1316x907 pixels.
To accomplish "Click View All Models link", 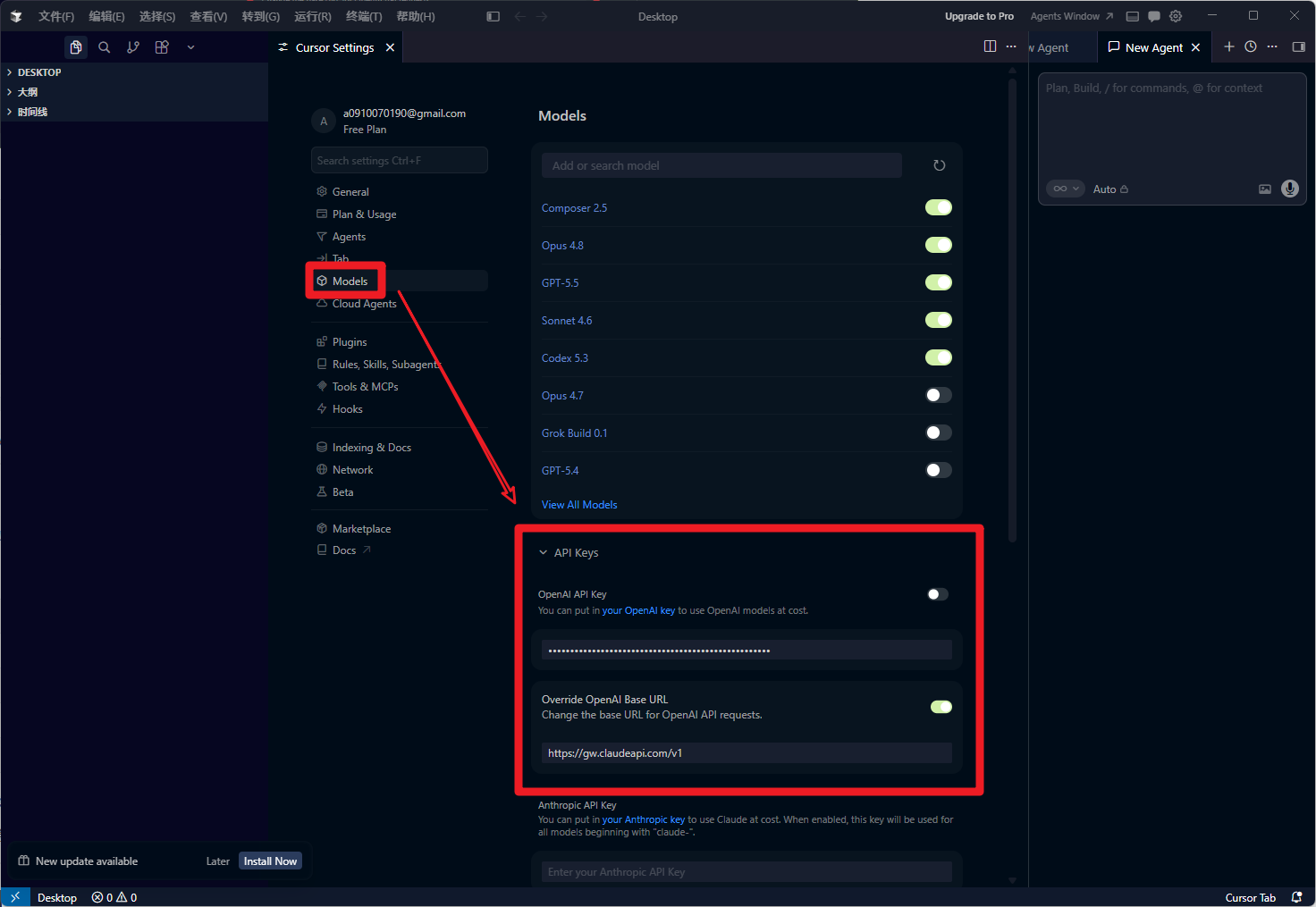I will tap(579, 505).
